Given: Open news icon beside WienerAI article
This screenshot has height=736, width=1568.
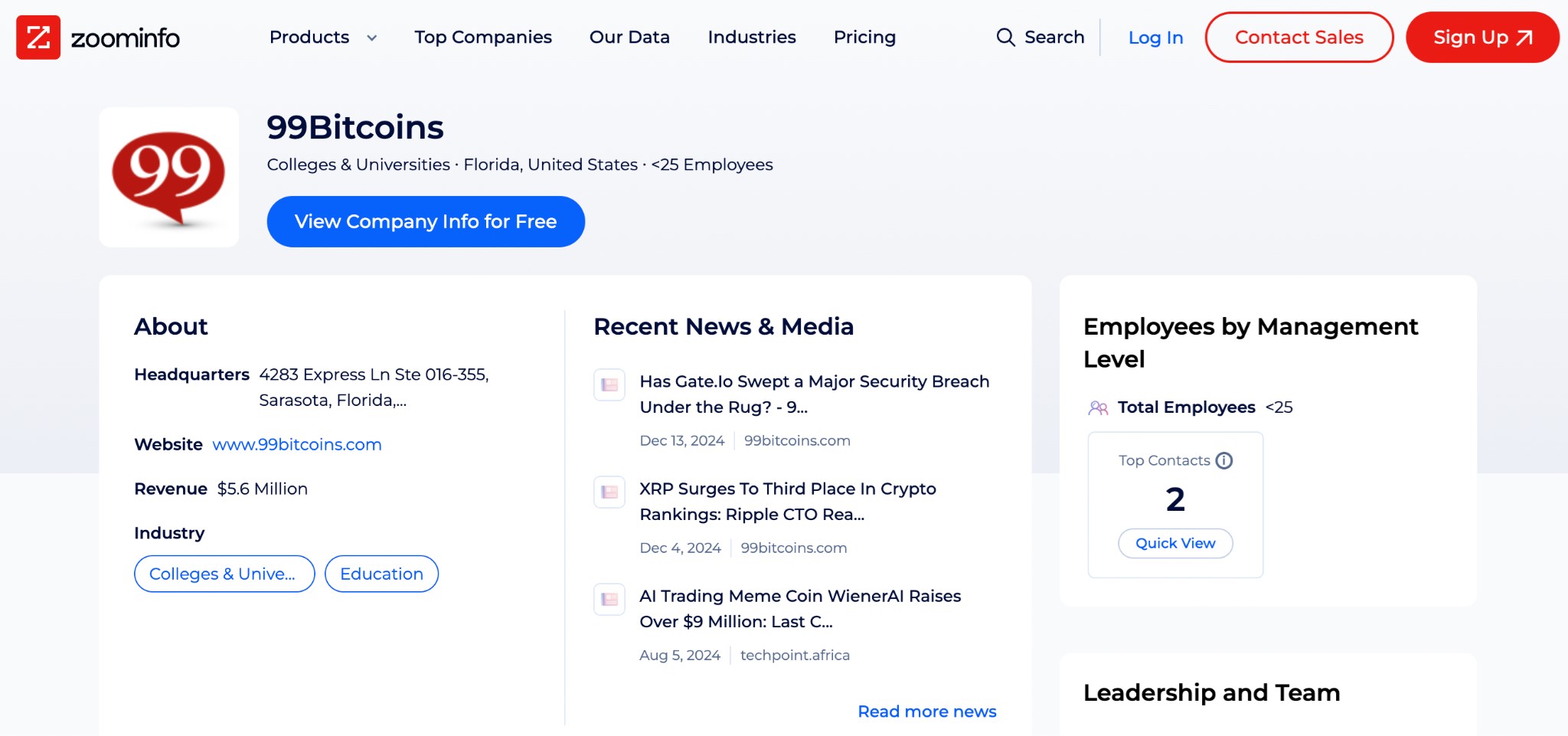Looking at the screenshot, I should click(x=609, y=599).
